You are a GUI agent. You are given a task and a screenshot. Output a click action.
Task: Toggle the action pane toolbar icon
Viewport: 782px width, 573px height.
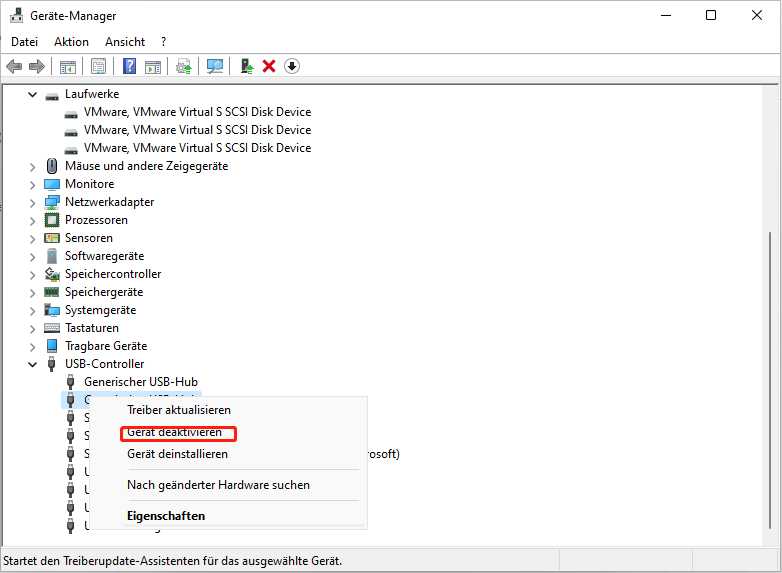coord(153,66)
